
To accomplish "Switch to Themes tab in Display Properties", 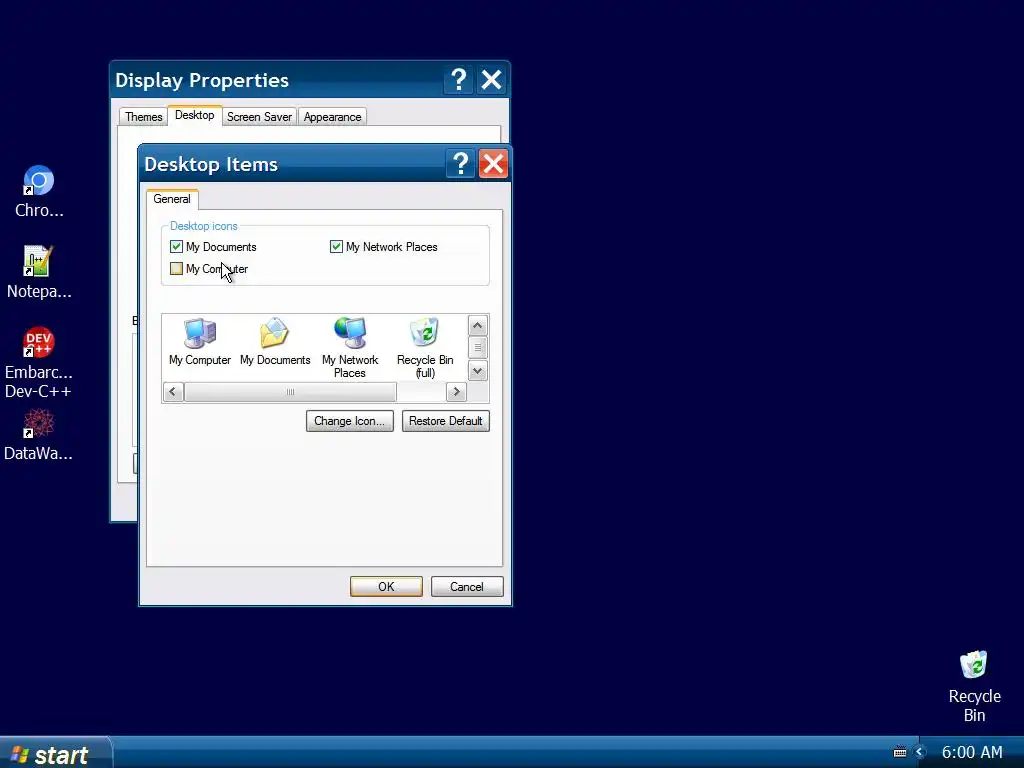I will (144, 117).
